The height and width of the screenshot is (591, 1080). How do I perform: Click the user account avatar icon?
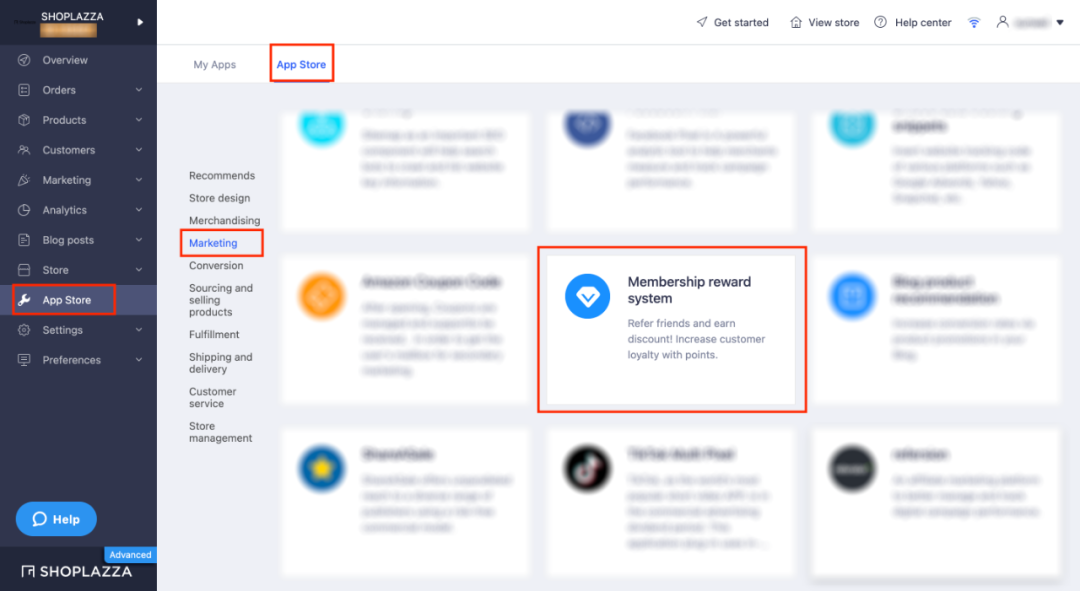tap(1003, 22)
